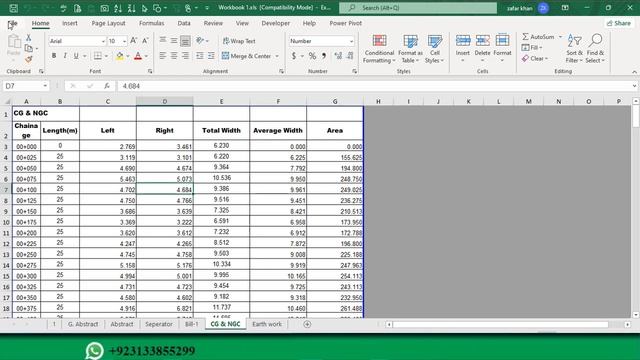
Task: Click the Cut scissors icon
Action: [x=29, y=38]
